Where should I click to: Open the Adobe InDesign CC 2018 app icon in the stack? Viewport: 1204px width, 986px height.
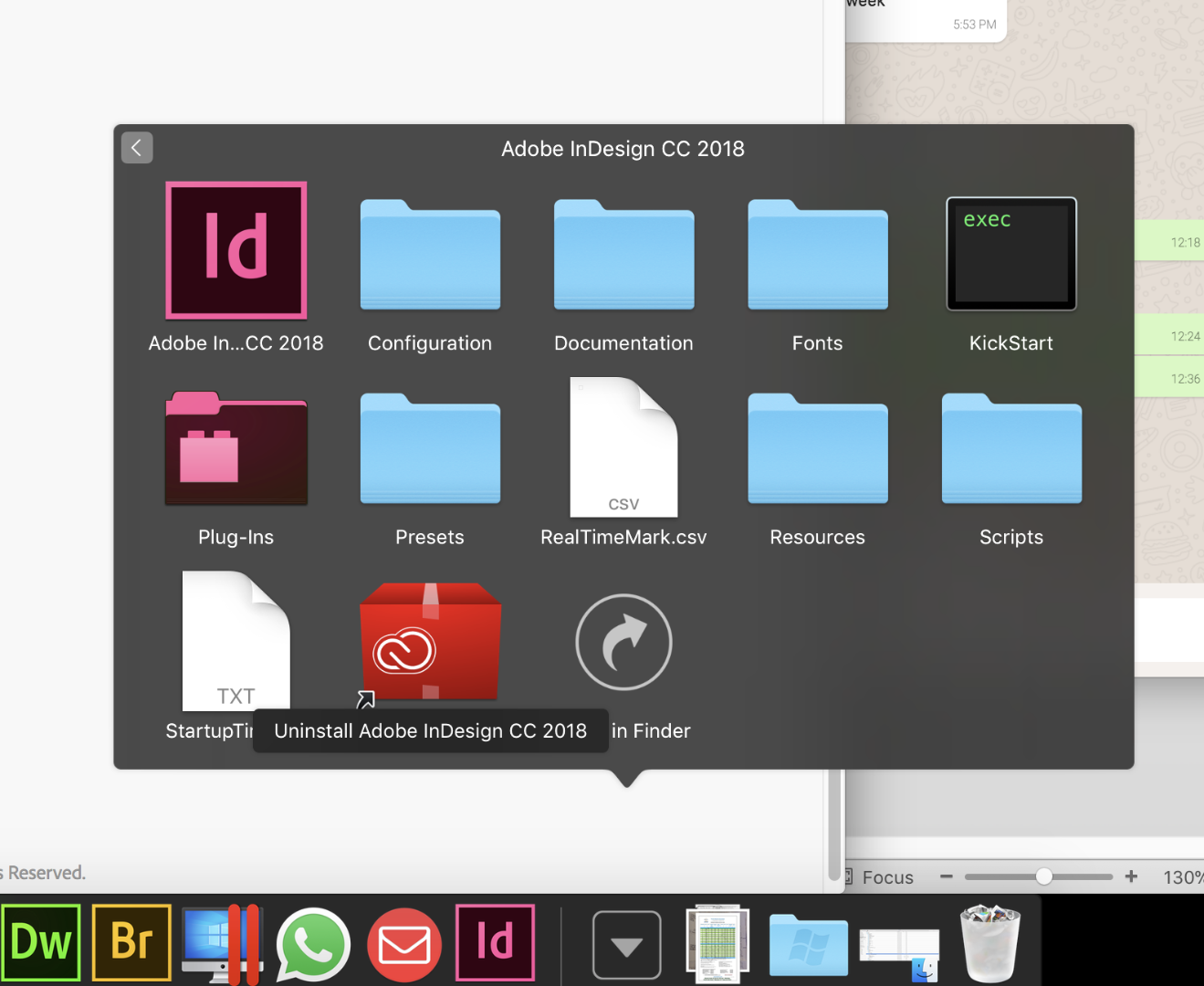point(236,250)
